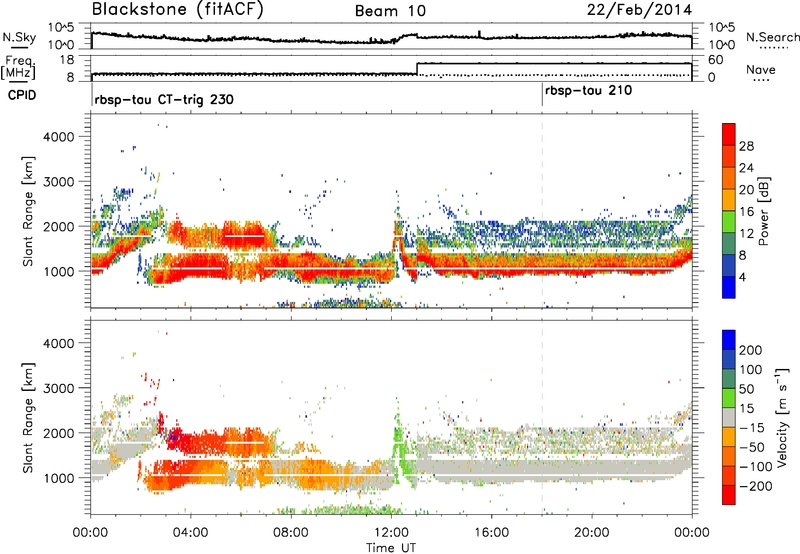This screenshot has width=800, height=554.
Task: Click the 'rbsp-tau 210' text
Action: pos(588,91)
